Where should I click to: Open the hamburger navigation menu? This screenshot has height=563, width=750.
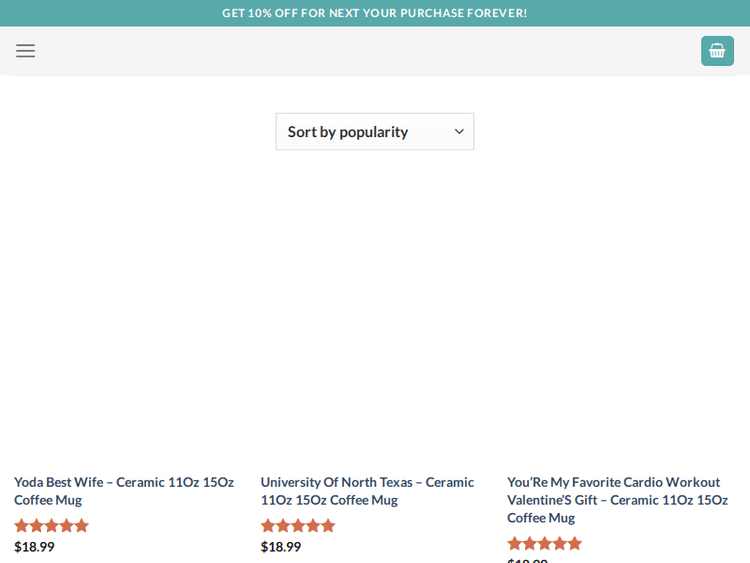coord(25,51)
